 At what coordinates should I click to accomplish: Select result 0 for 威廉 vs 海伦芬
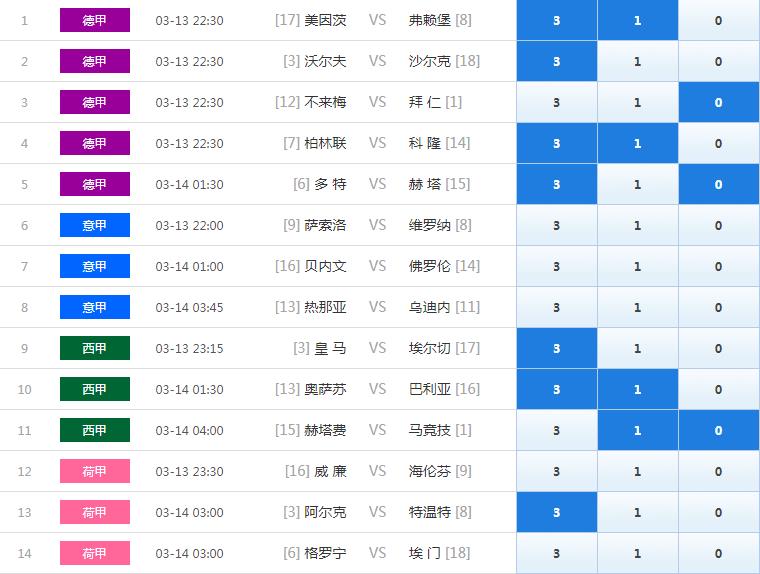point(718,471)
